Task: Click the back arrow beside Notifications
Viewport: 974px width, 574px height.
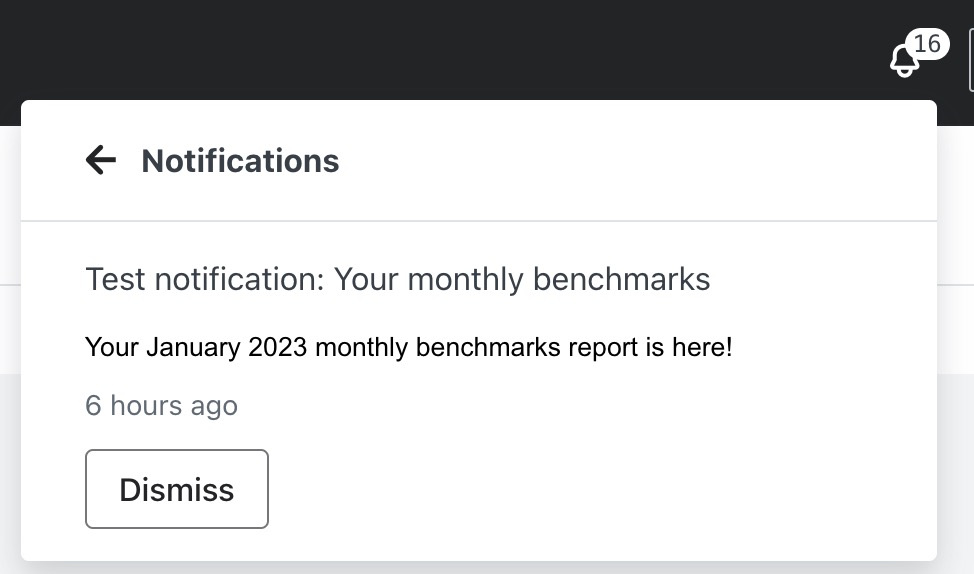Action: point(101,160)
